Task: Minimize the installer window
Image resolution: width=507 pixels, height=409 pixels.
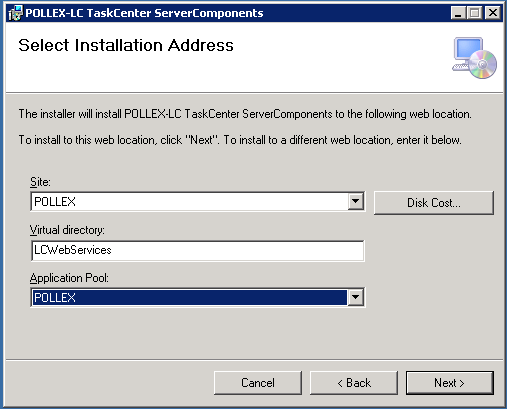Action: [x=458, y=13]
